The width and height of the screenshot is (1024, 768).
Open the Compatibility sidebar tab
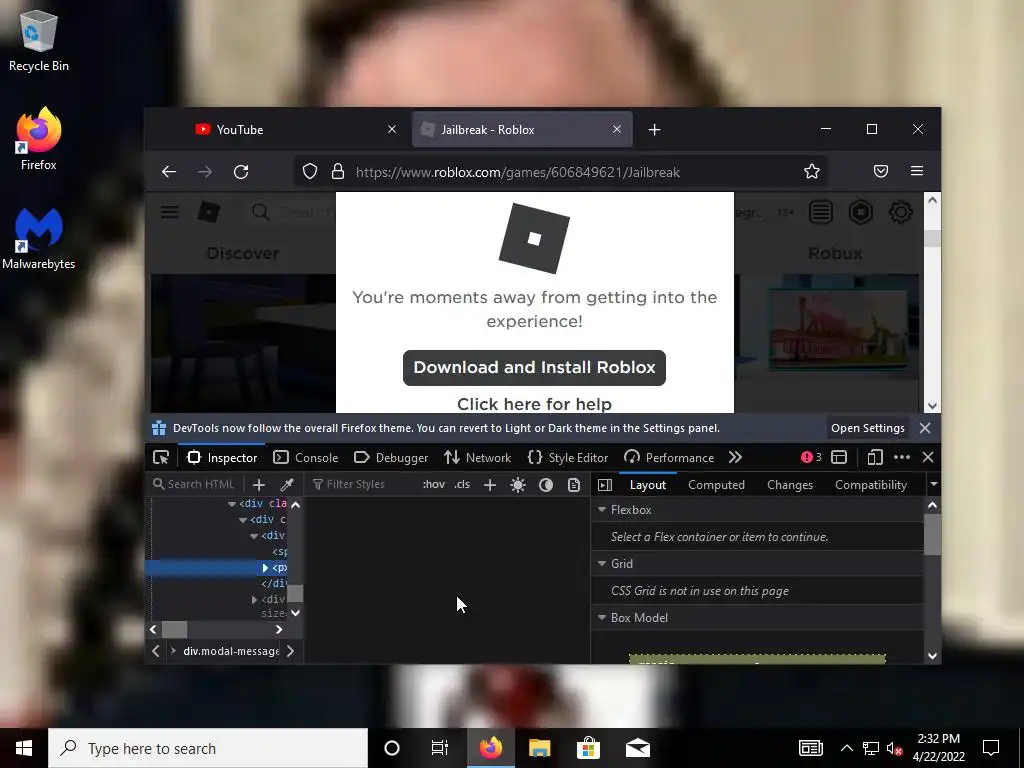click(x=871, y=485)
